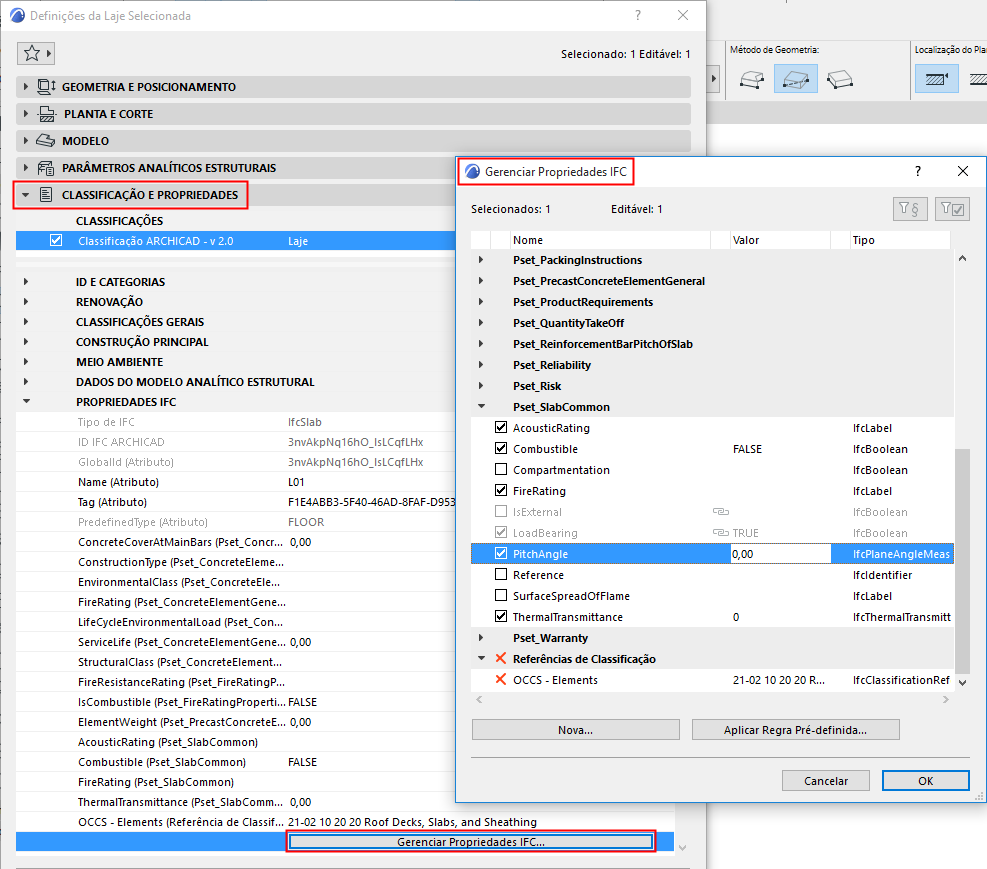The image size is (987, 869).
Task: Click the filter by scheme icon
Action: click(x=910, y=209)
